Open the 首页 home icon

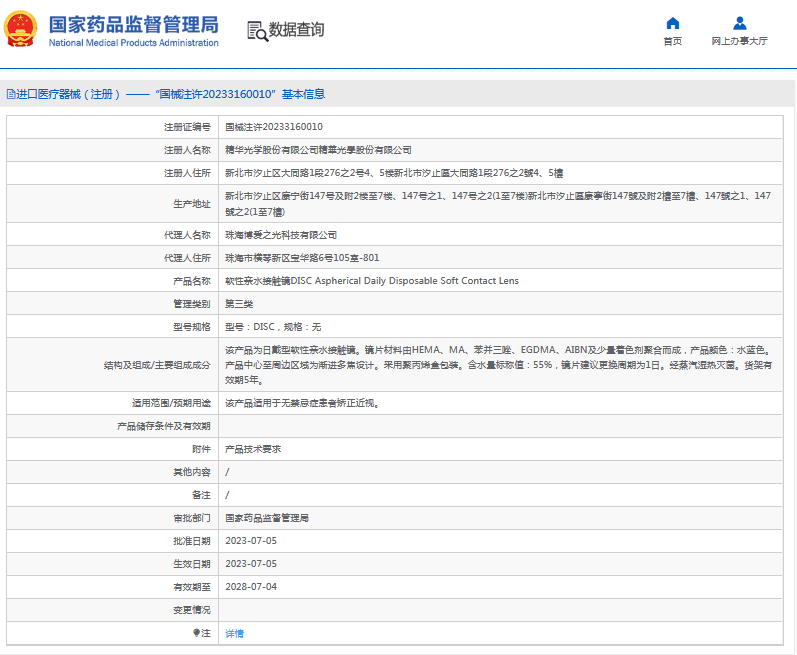click(x=672, y=23)
